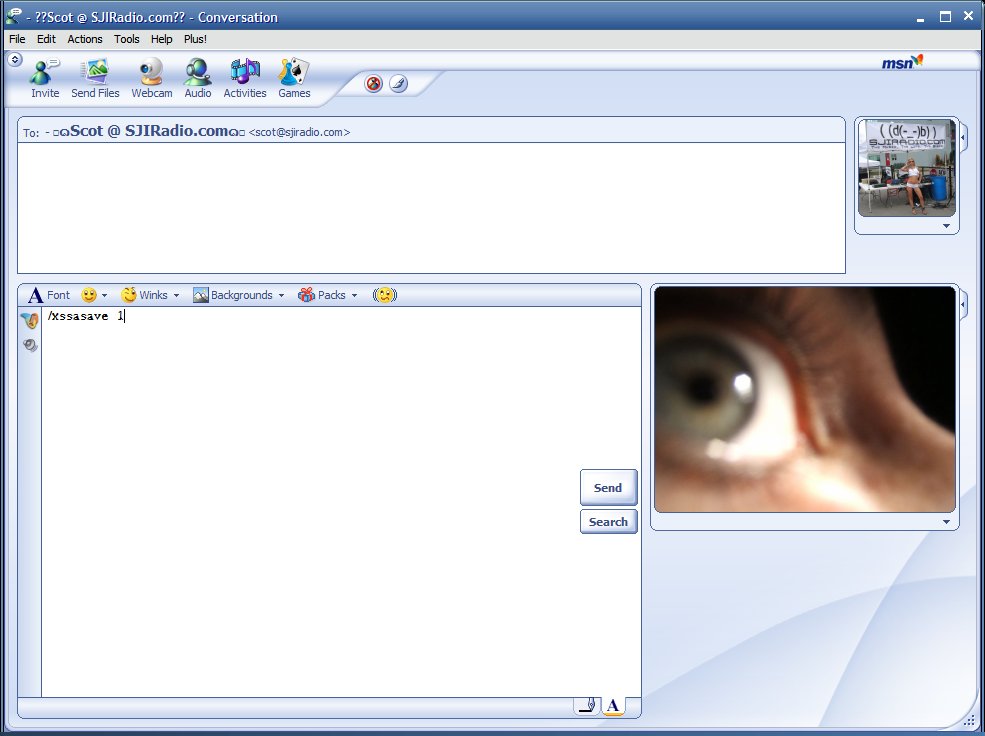Open contact display picture options arrow
Screen dimensions: 985x736
[946, 226]
